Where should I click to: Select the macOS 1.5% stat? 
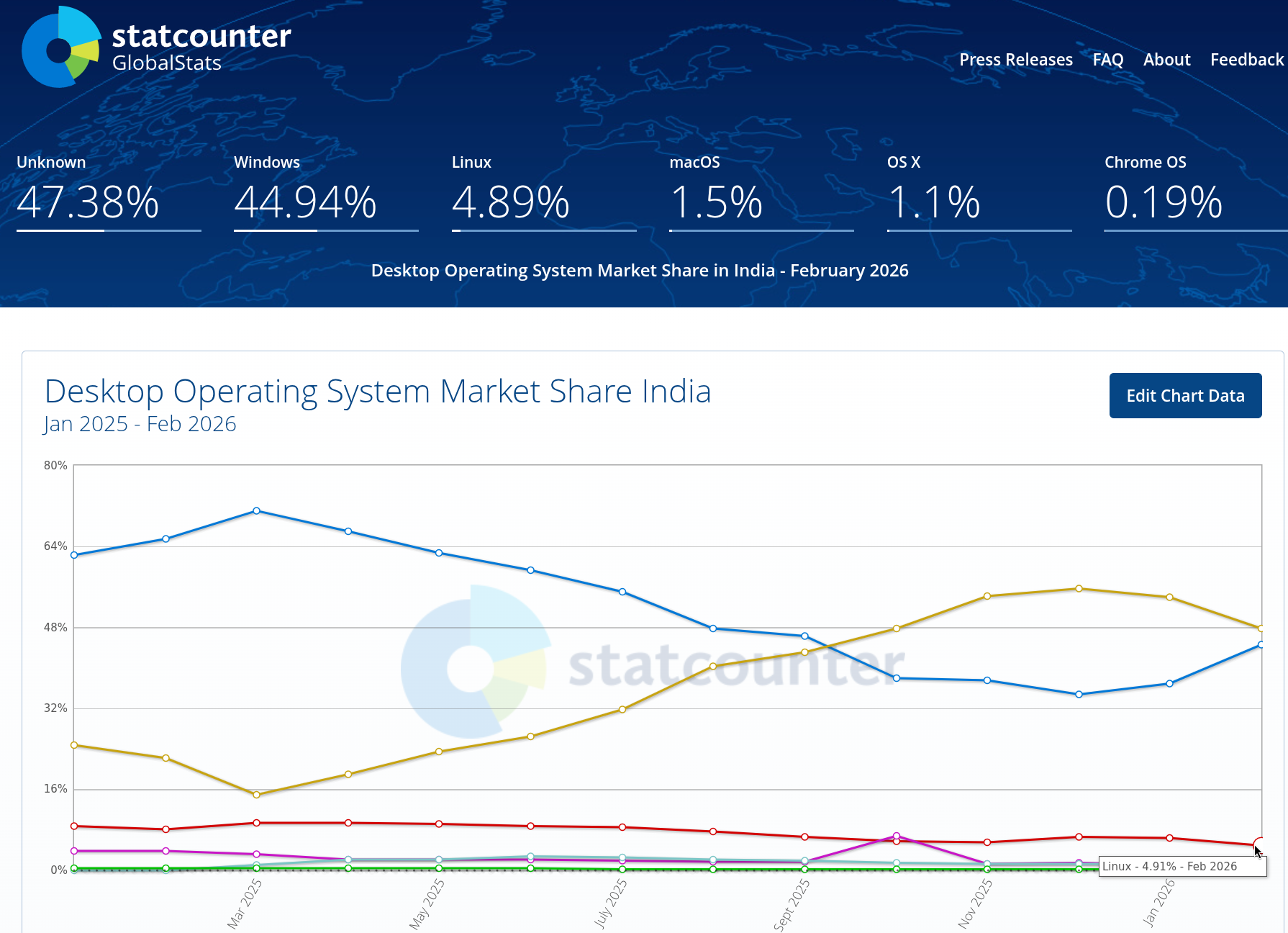[x=761, y=192]
